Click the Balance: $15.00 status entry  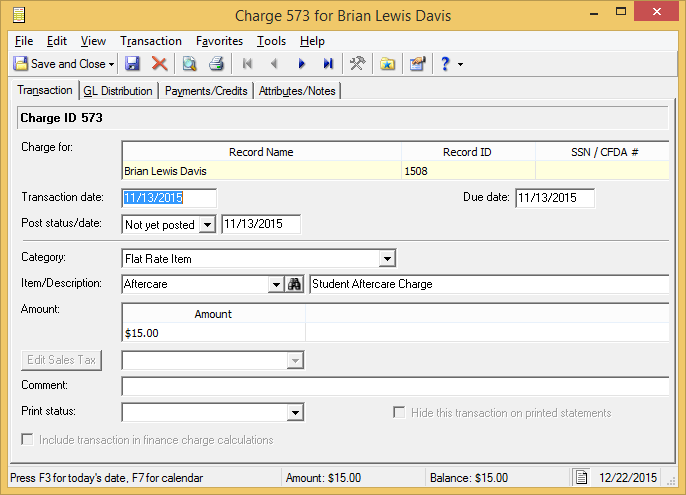tap(469, 477)
